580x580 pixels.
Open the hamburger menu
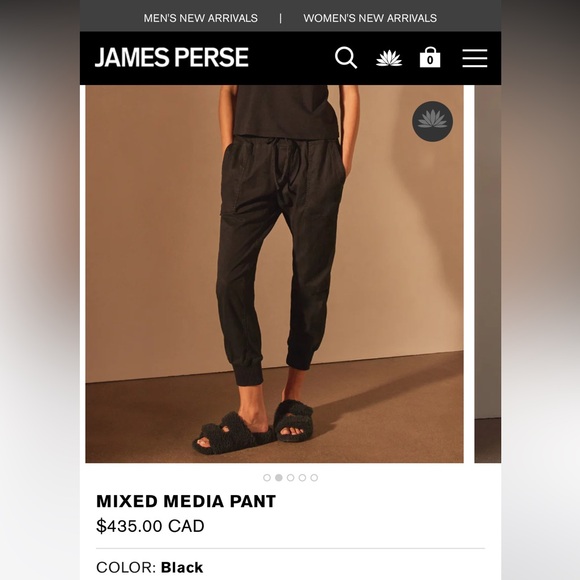point(475,58)
